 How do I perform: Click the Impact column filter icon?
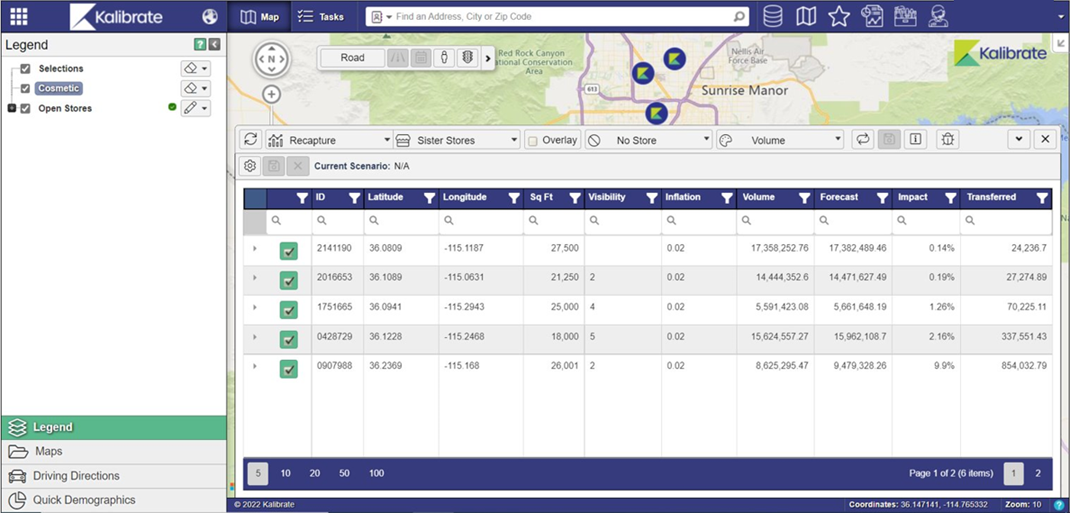[951, 198]
